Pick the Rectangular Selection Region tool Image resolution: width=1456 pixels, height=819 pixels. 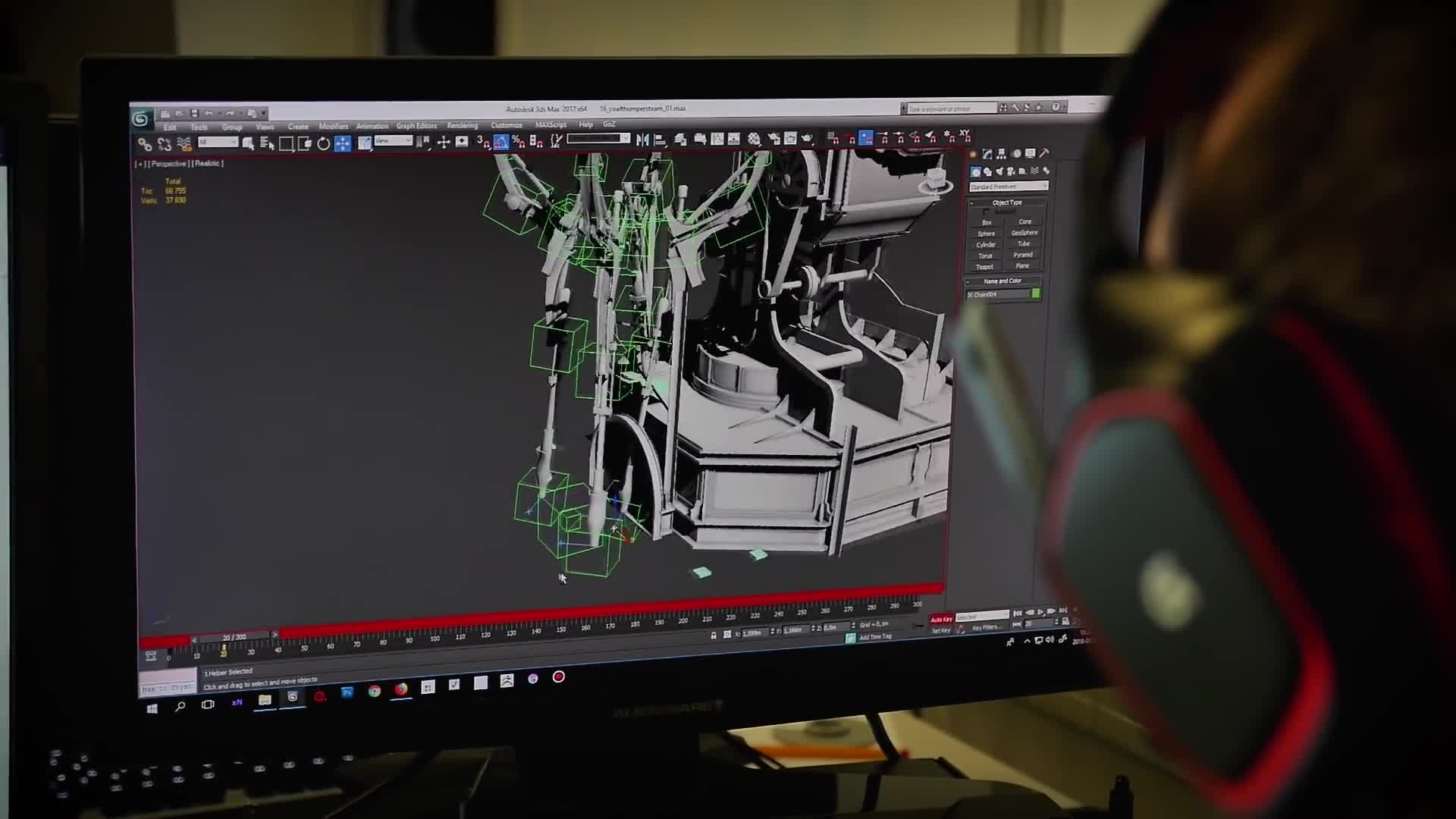pos(287,143)
